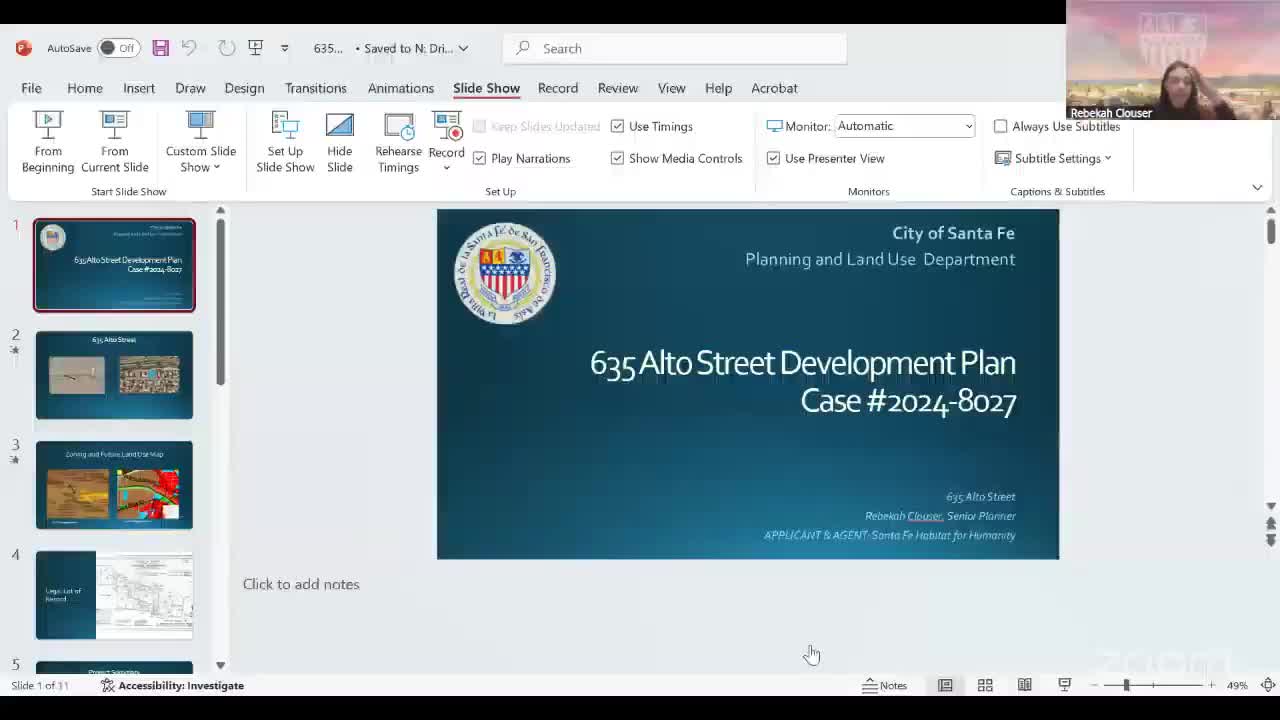Click the Hide Slide button
Screen dimensions: 1280x720
340,142
